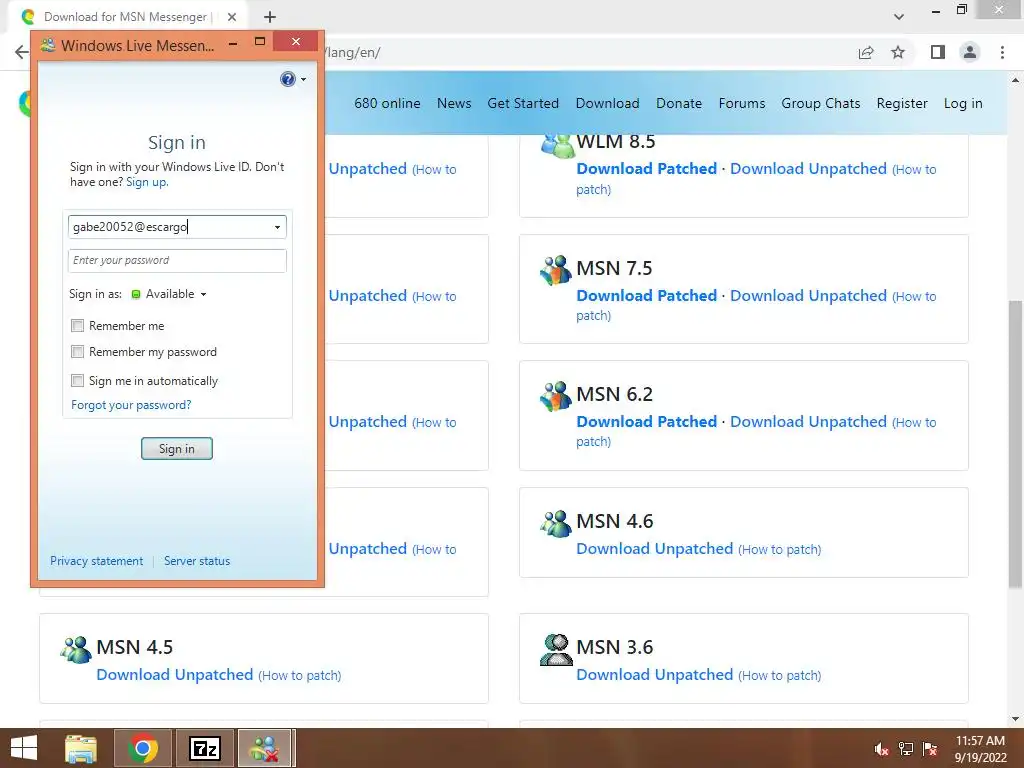Click the password input field

[x=177, y=261]
